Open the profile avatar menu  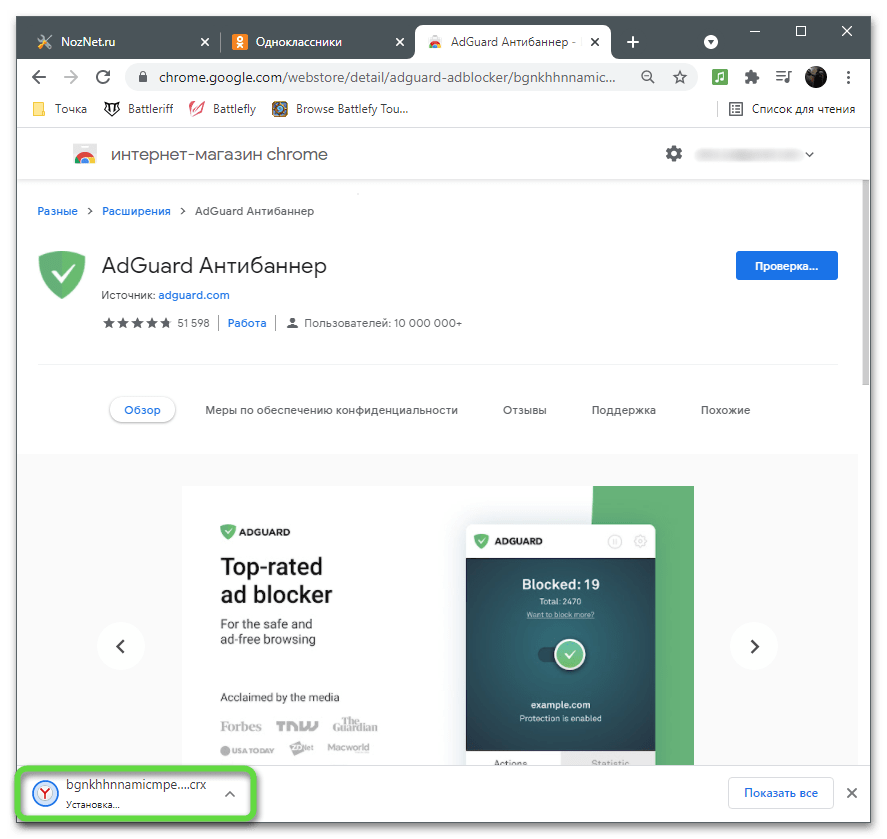[816, 77]
